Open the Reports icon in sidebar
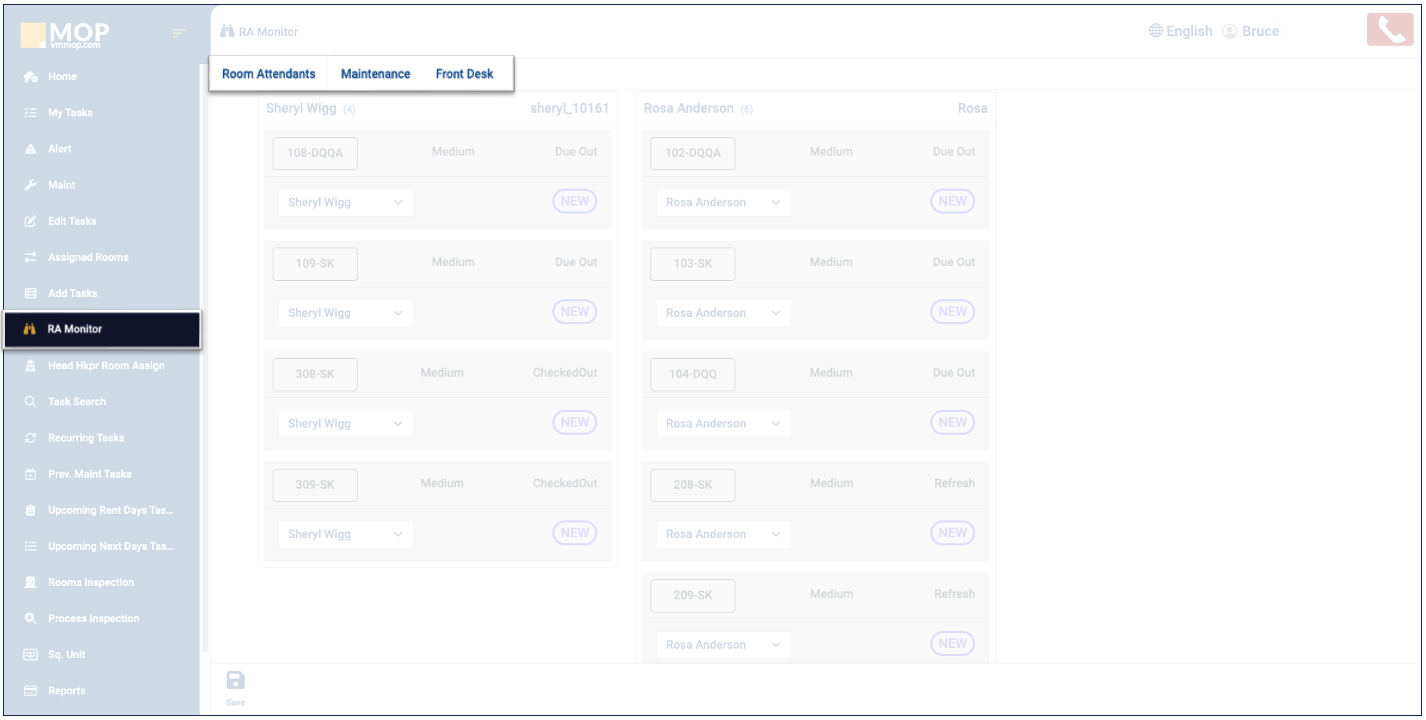Image resolution: width=1426 pixels, height=720 pixels. 31,691
